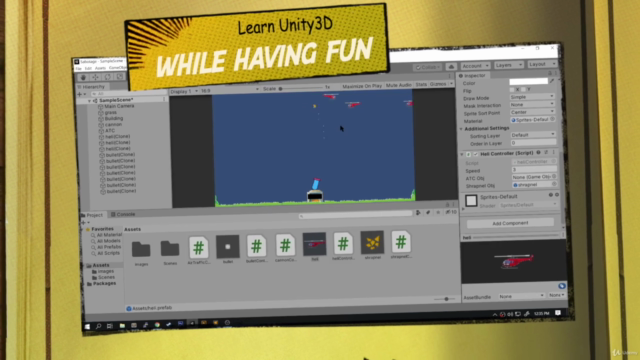Viewport: 640px width, 360px height.
Task: Open File Explorer from the taskbar
Action: click(122, 325)
